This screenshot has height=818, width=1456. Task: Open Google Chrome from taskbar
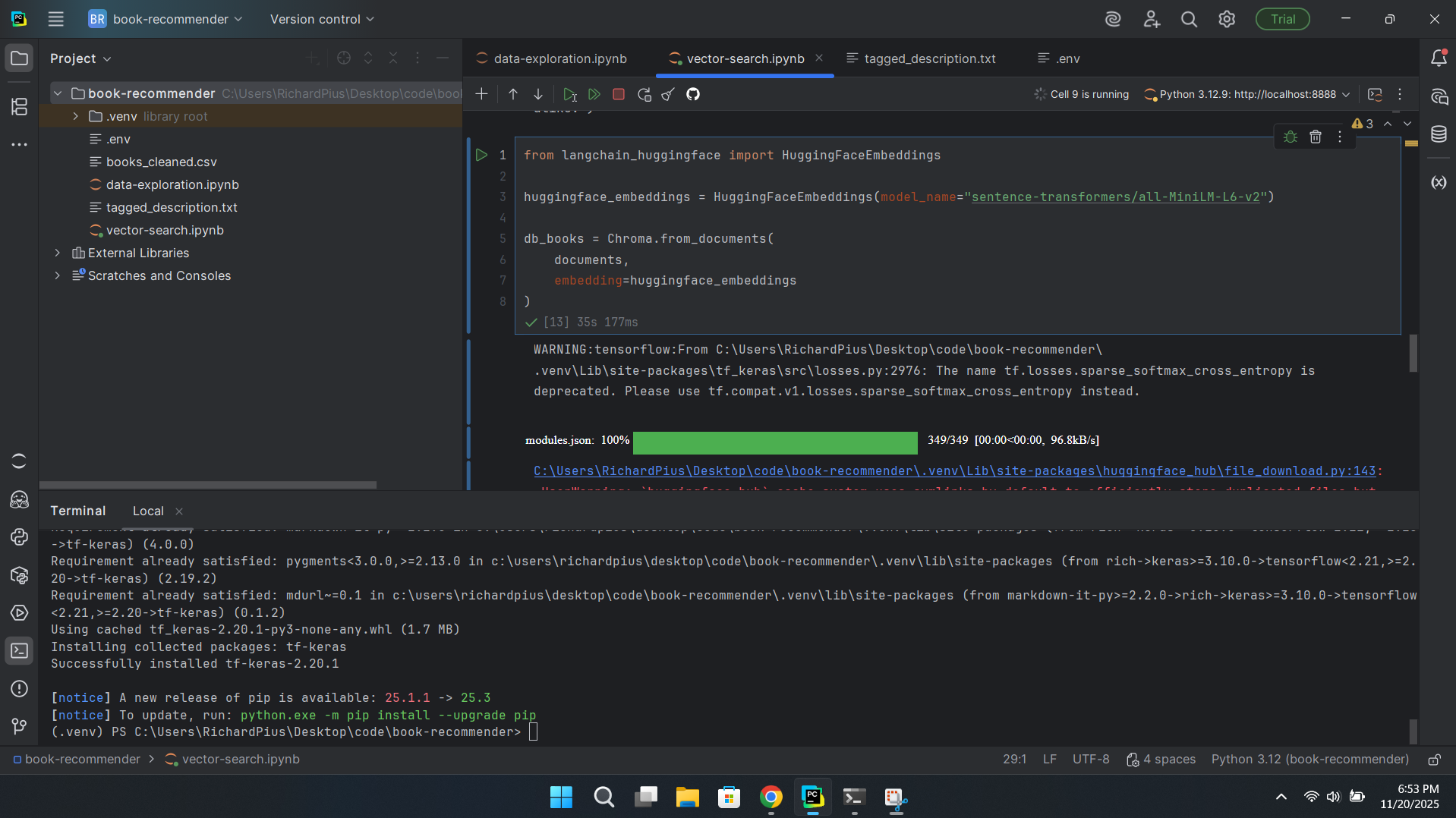[771, 798]
